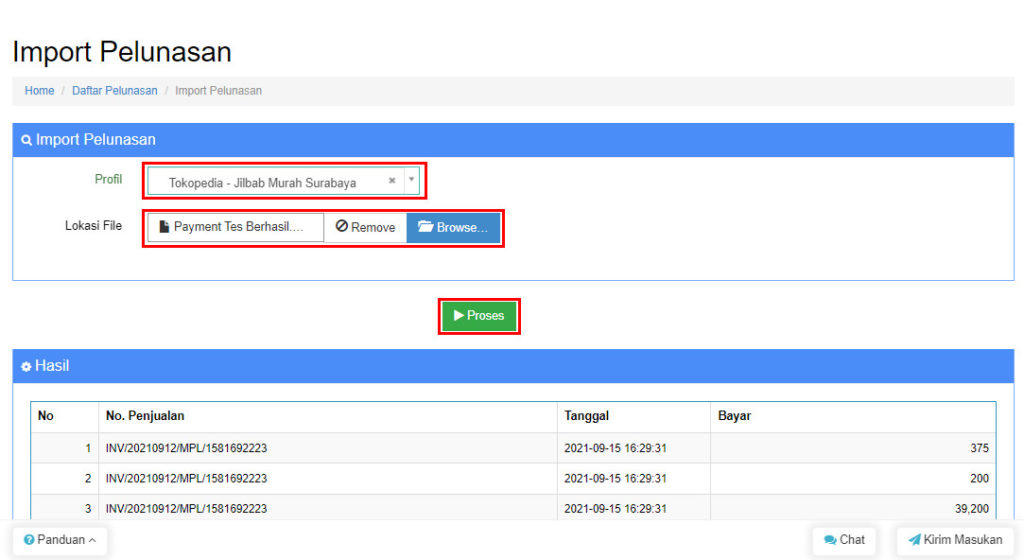The image size is (1024, 560).
Task: Click the Payment Tes Berhasil file name field
Action: (236, 227)
